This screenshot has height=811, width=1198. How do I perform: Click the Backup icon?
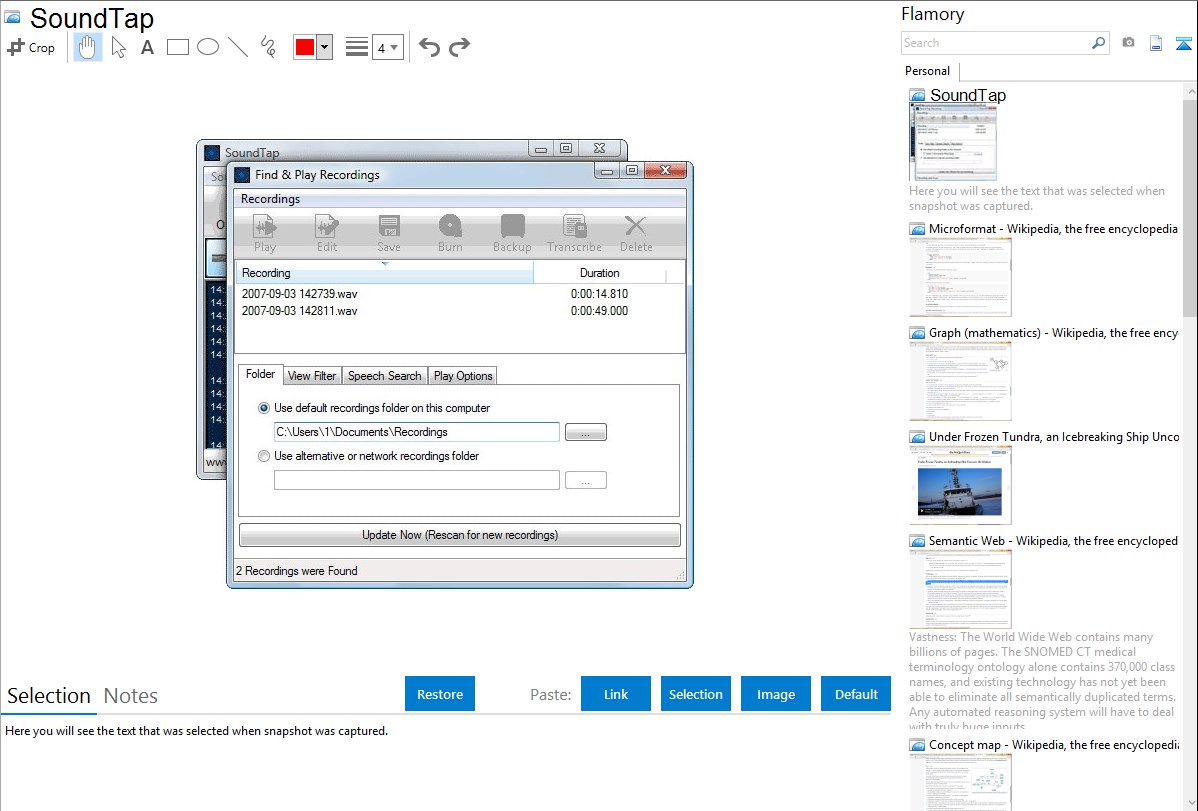click(512, 233)
